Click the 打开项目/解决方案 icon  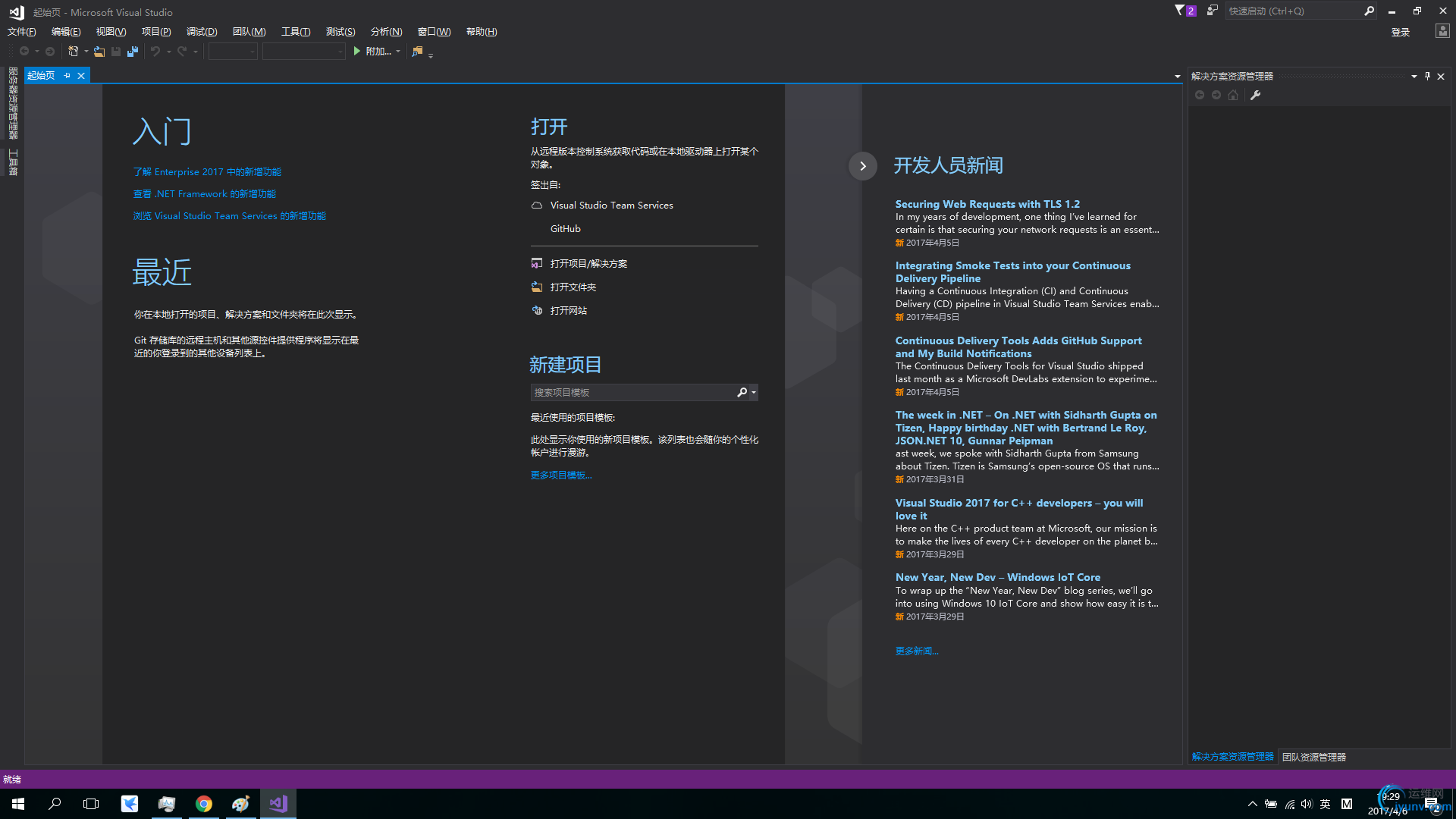pos(537,263)
